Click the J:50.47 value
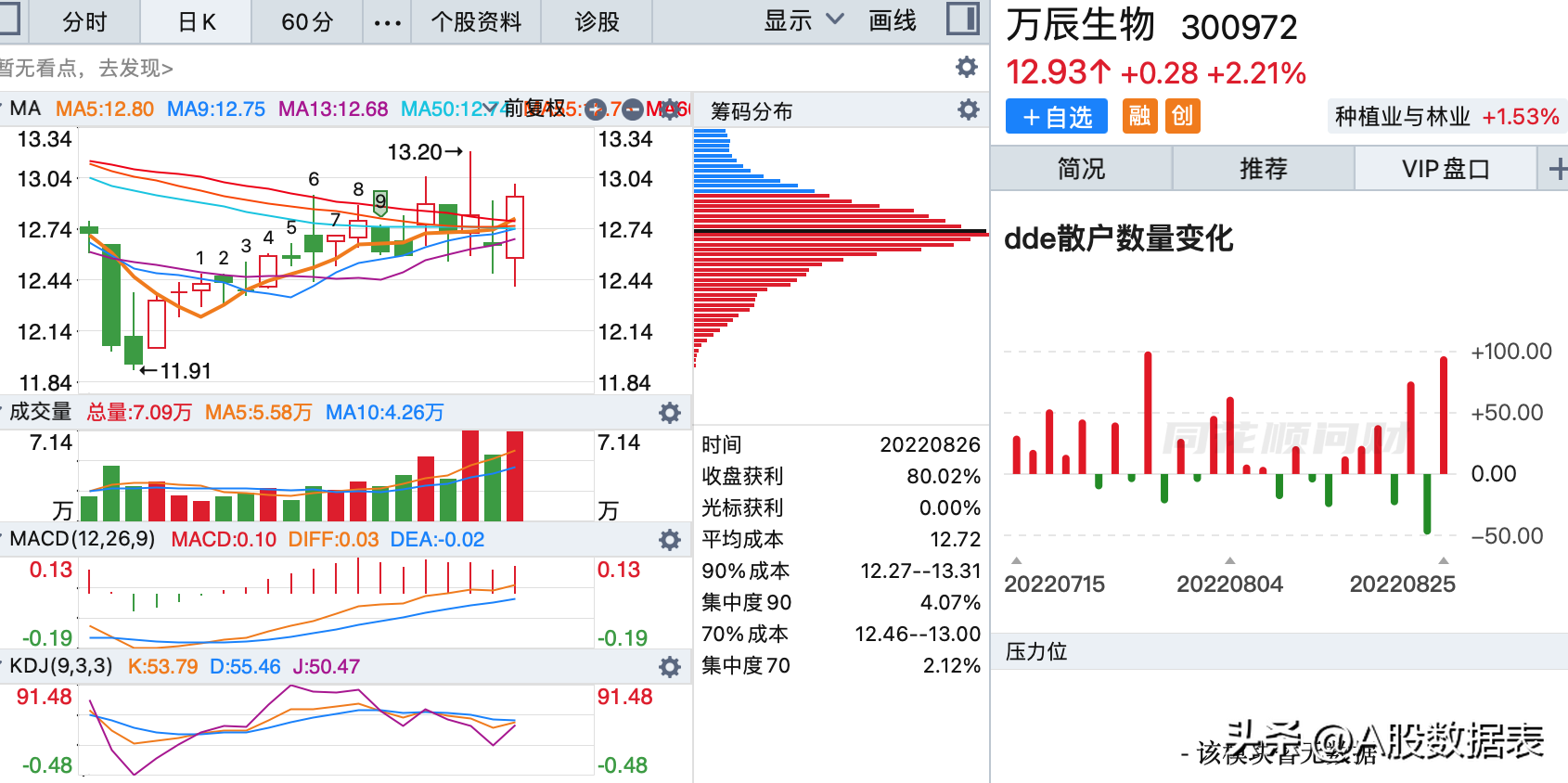This screenshot has width=1568, height=783. [327, 666]
